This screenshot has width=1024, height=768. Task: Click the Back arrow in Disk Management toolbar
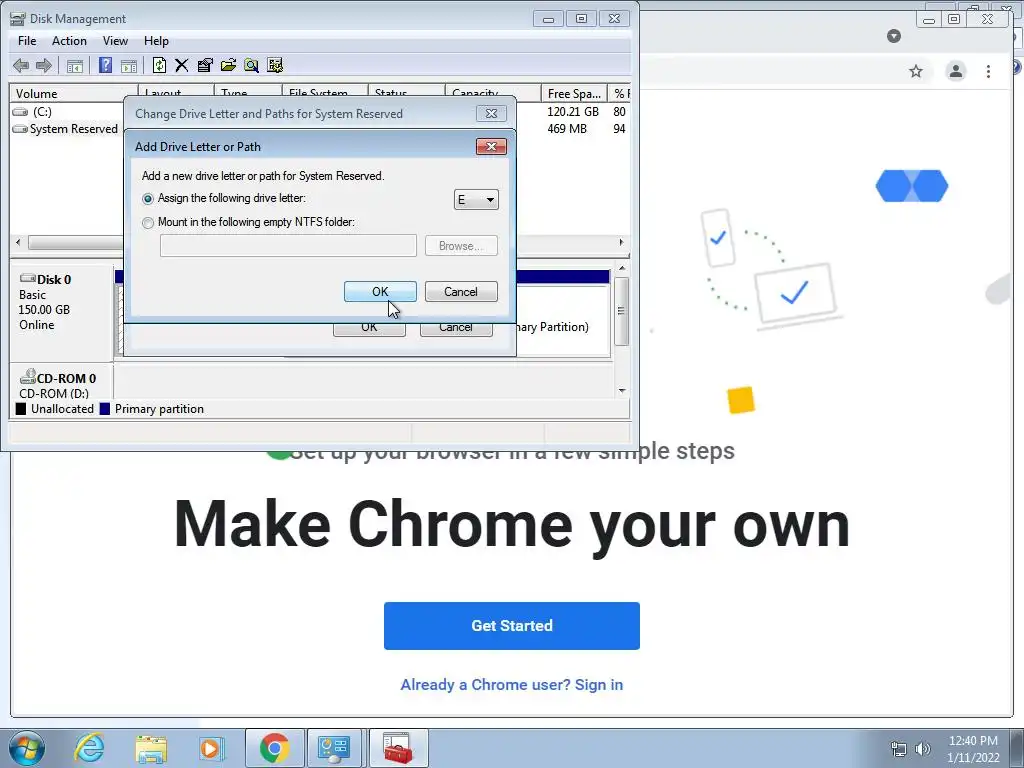tap(21, 65)
